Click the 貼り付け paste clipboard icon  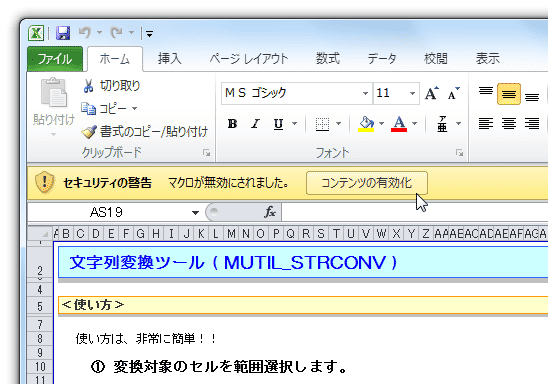pos(53,93)
